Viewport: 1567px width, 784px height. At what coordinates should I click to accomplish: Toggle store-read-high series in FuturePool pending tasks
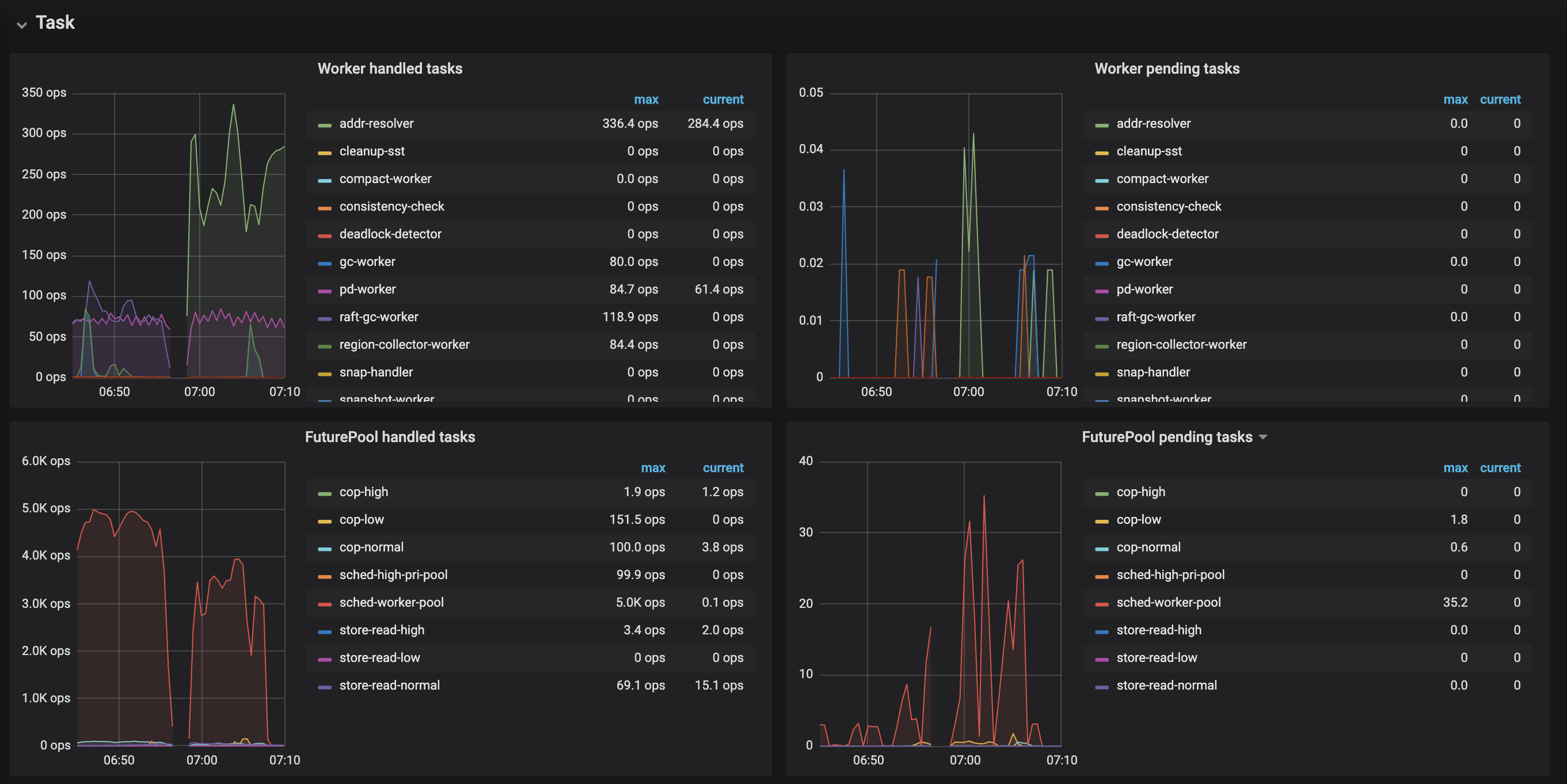pyautogui.click(x=1158, y=630)
